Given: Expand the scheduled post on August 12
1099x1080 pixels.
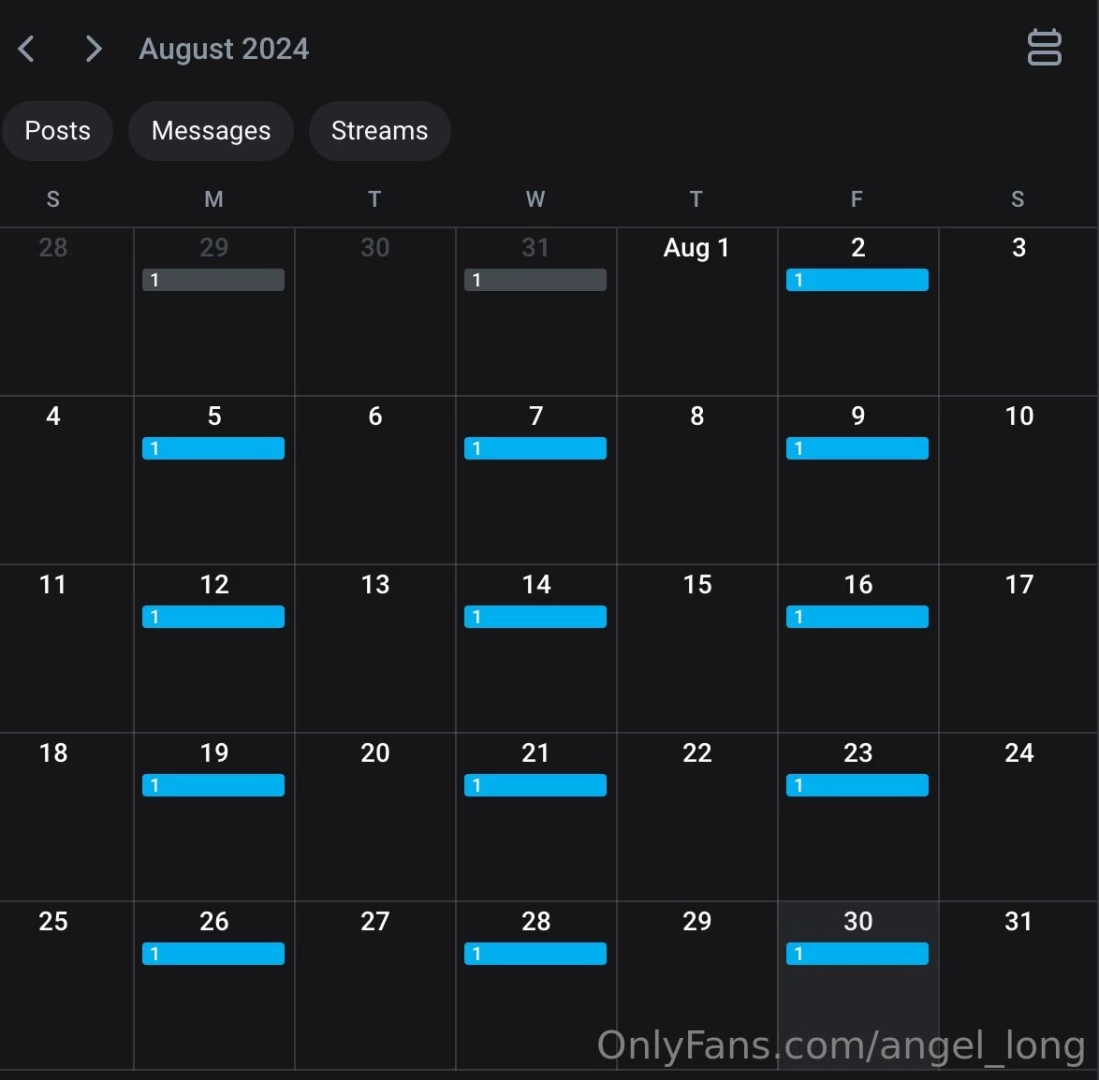Looking at the screenshot, I should (x=213, y=617).
